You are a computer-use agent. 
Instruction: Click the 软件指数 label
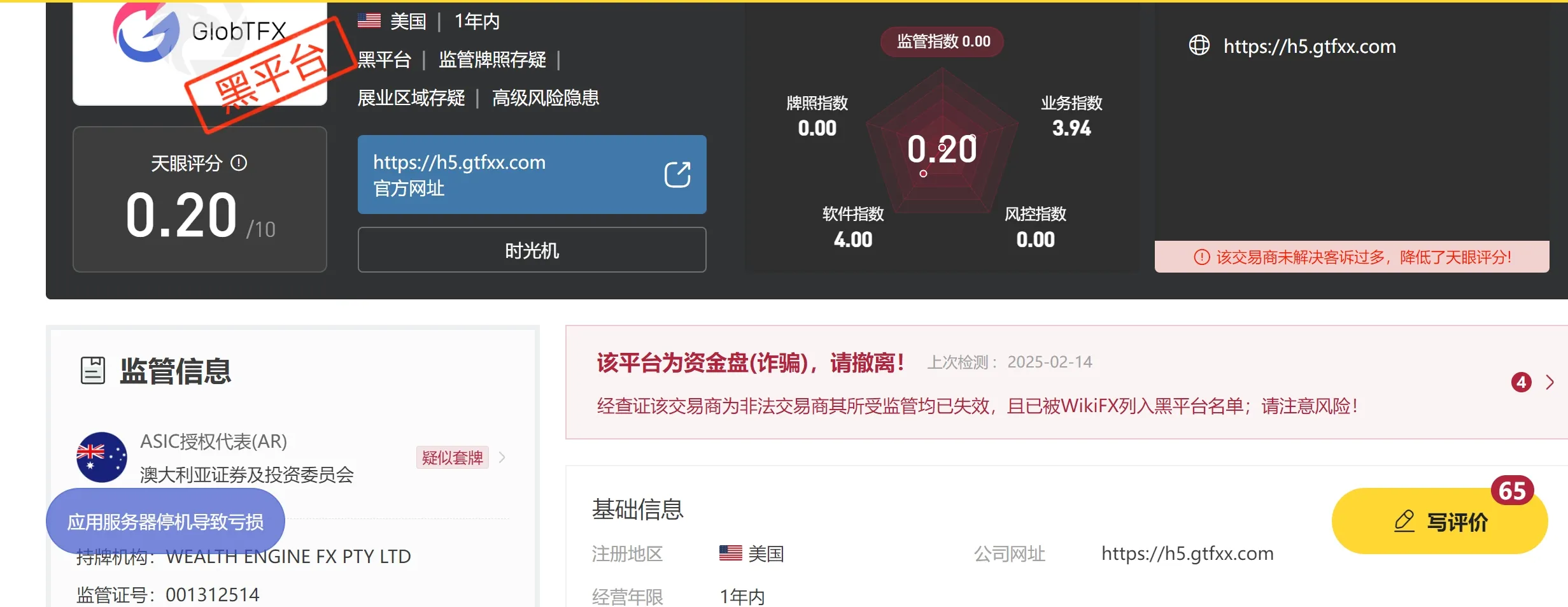pyautogui.click(x=853, y=213)
